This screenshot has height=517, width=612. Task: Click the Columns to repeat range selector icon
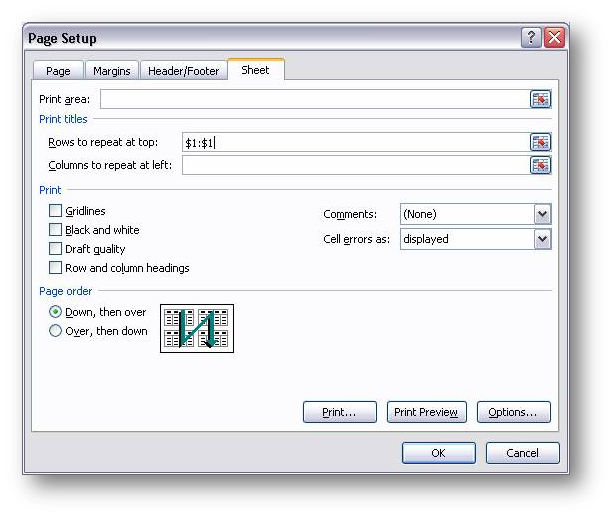[540, 165]
